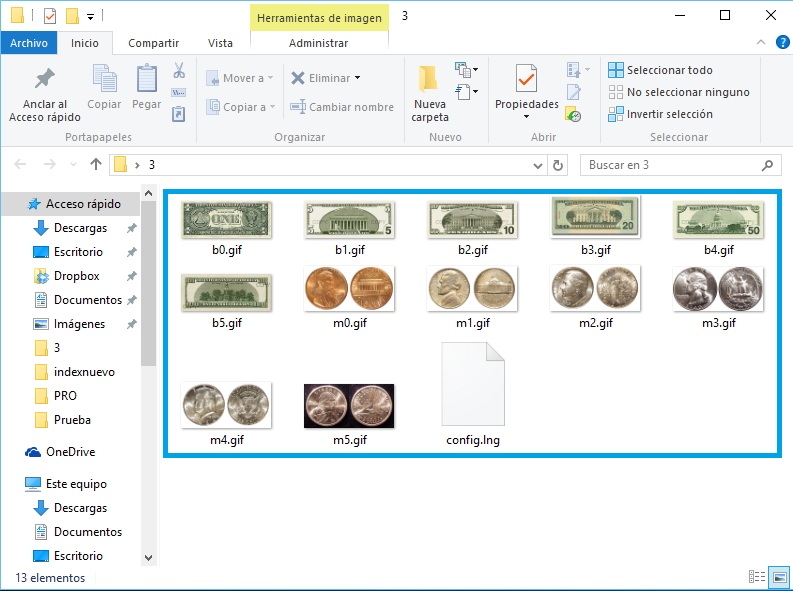The height and width of the screenshot is (591, 793).
Task: Create a new folder with Nueva carpeta
Action: (x=429, y=94)
